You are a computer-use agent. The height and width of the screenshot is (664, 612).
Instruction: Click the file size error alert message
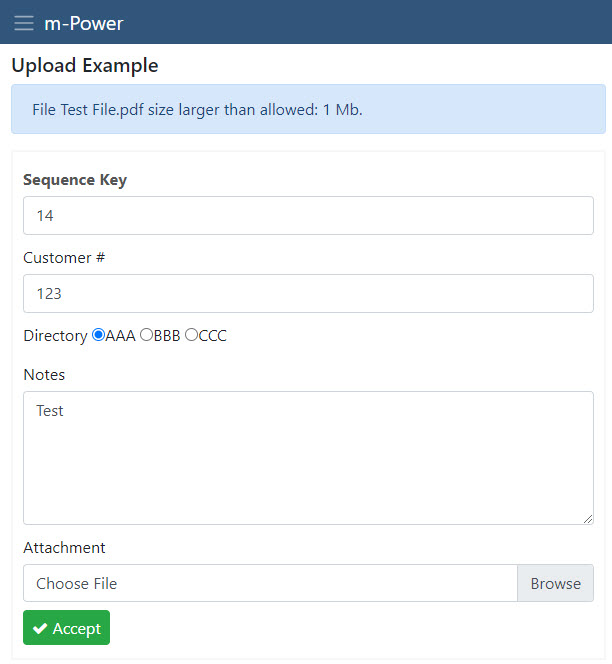[308, 109]
